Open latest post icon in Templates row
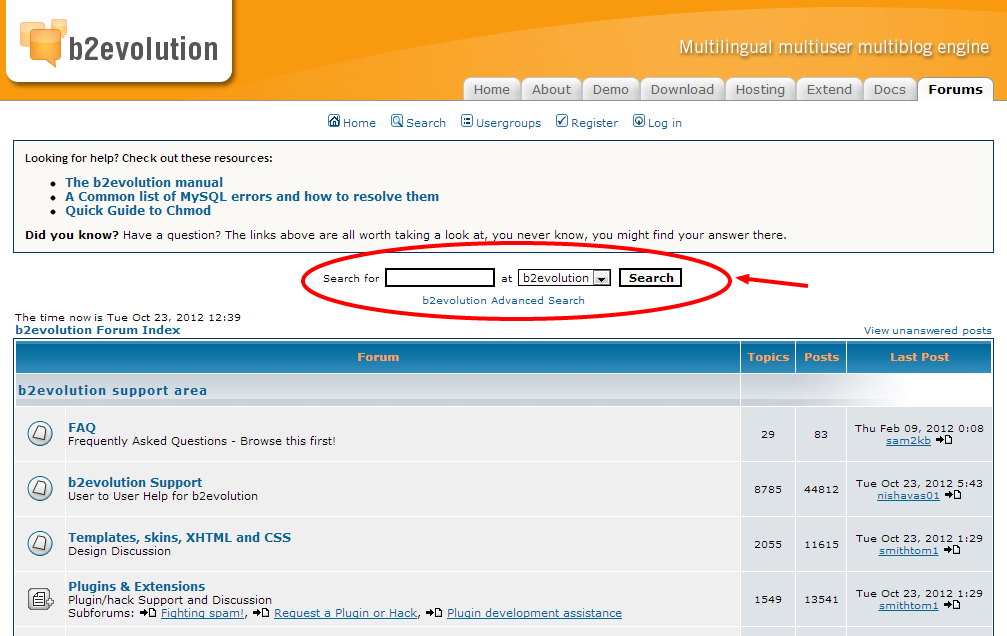Viewport: 1007px width, 636px height. (x=952, y=551)
